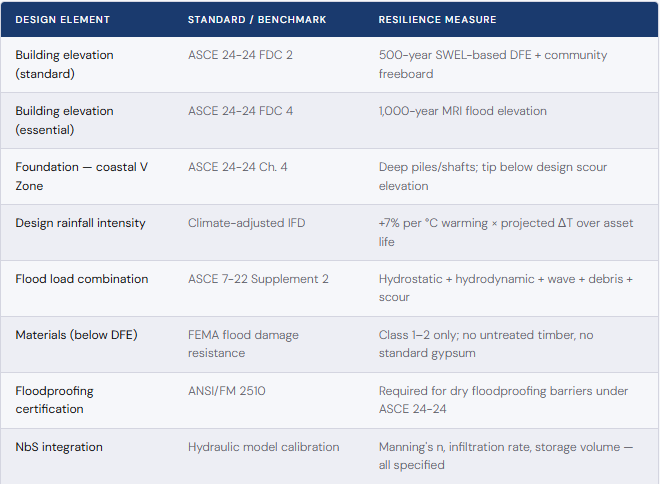Click the FEMA flood damage resistance text
660x484 pixels.
(x=243, y=344)
